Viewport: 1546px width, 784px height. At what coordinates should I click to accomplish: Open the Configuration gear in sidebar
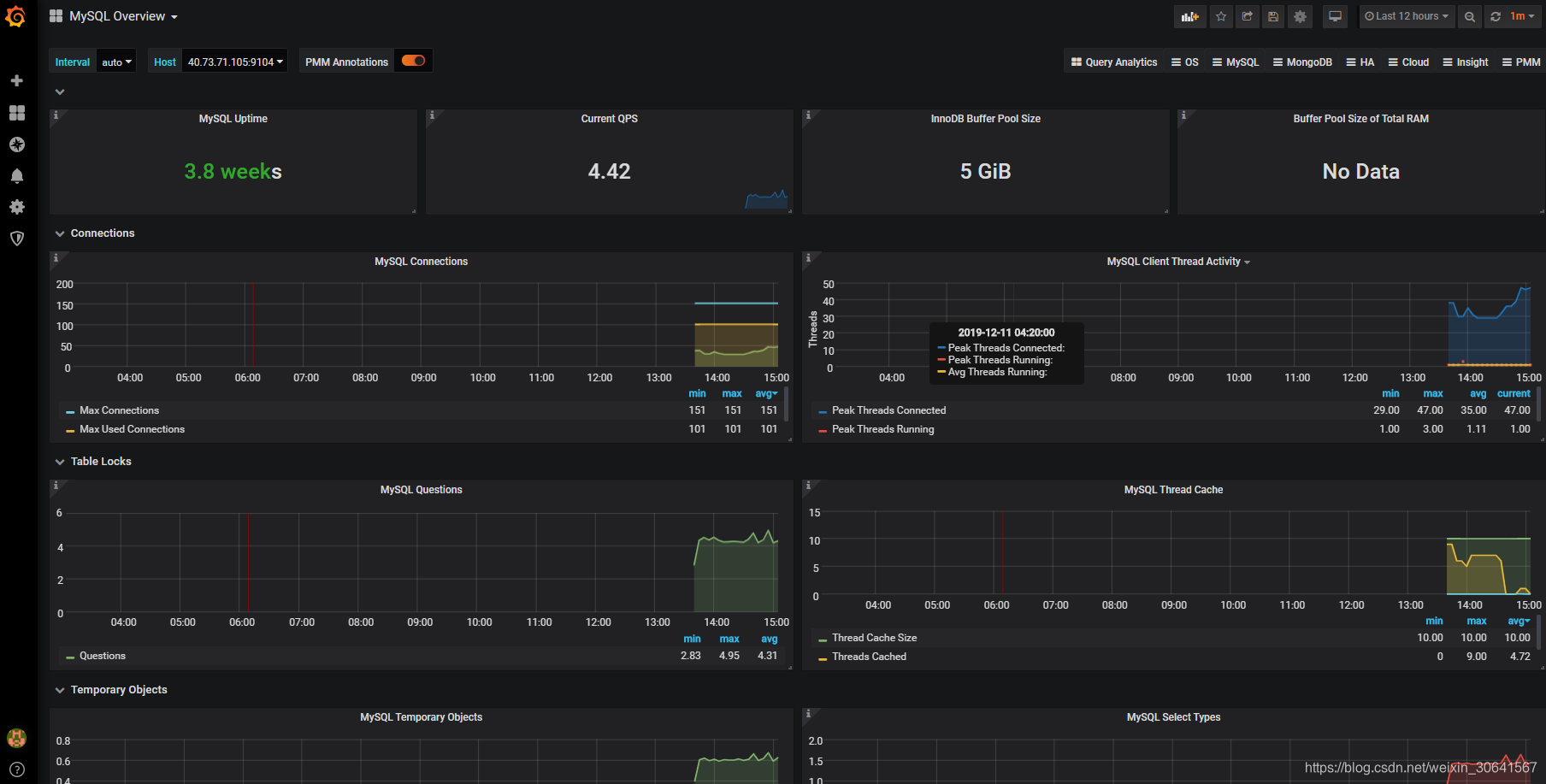point(16,207)
